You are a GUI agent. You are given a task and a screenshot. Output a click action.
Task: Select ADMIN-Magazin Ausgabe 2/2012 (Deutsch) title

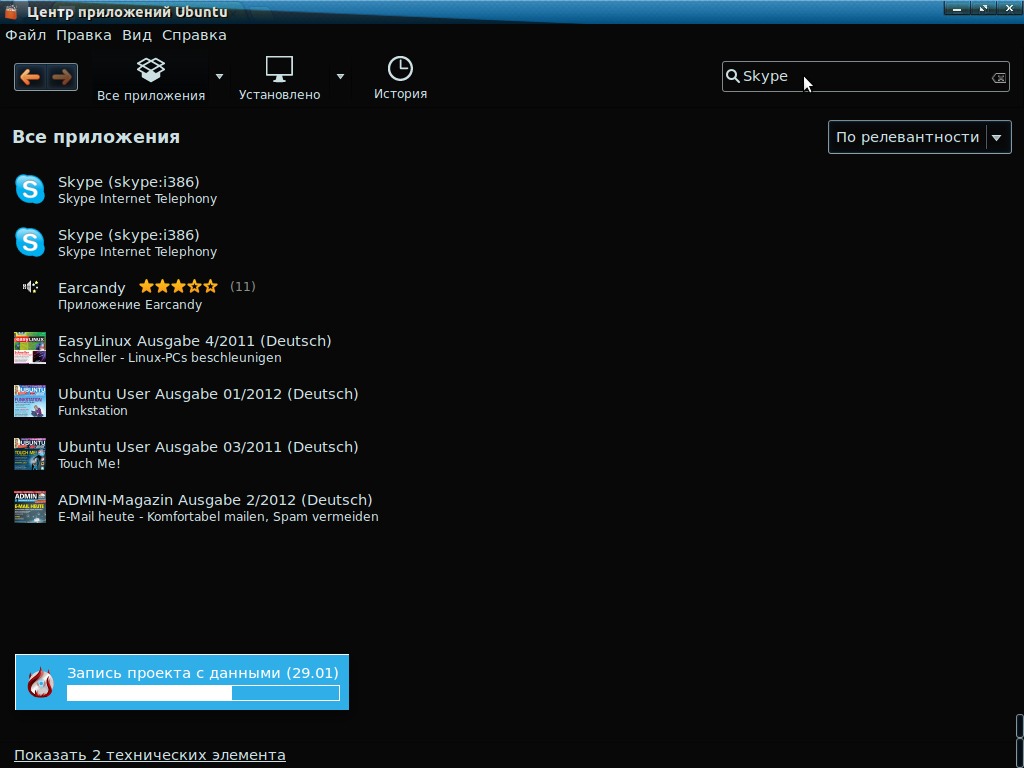point(216,500)
